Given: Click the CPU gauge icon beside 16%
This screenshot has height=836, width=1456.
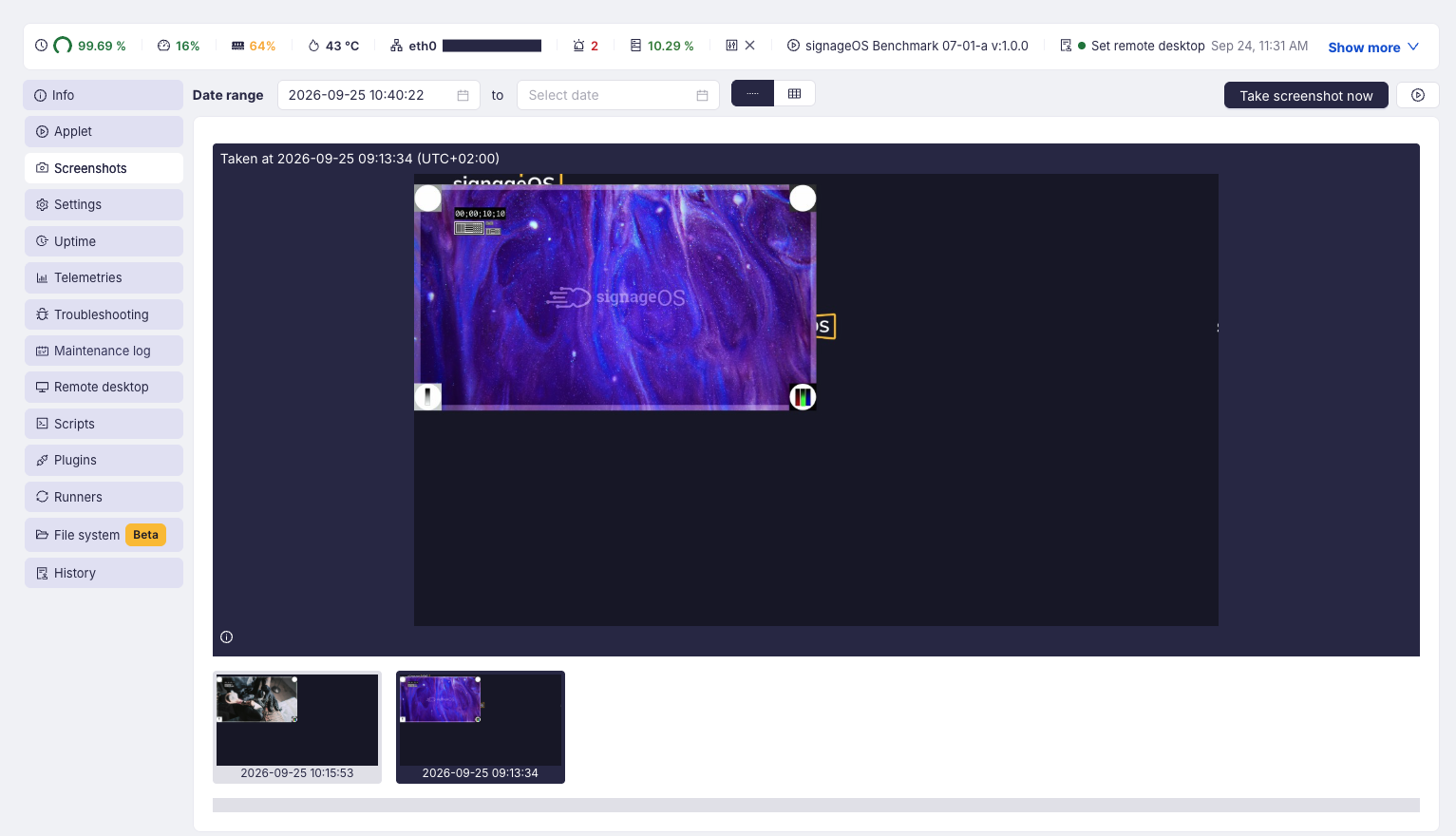Looking at the screenshot, I should (x=163, y=46).
